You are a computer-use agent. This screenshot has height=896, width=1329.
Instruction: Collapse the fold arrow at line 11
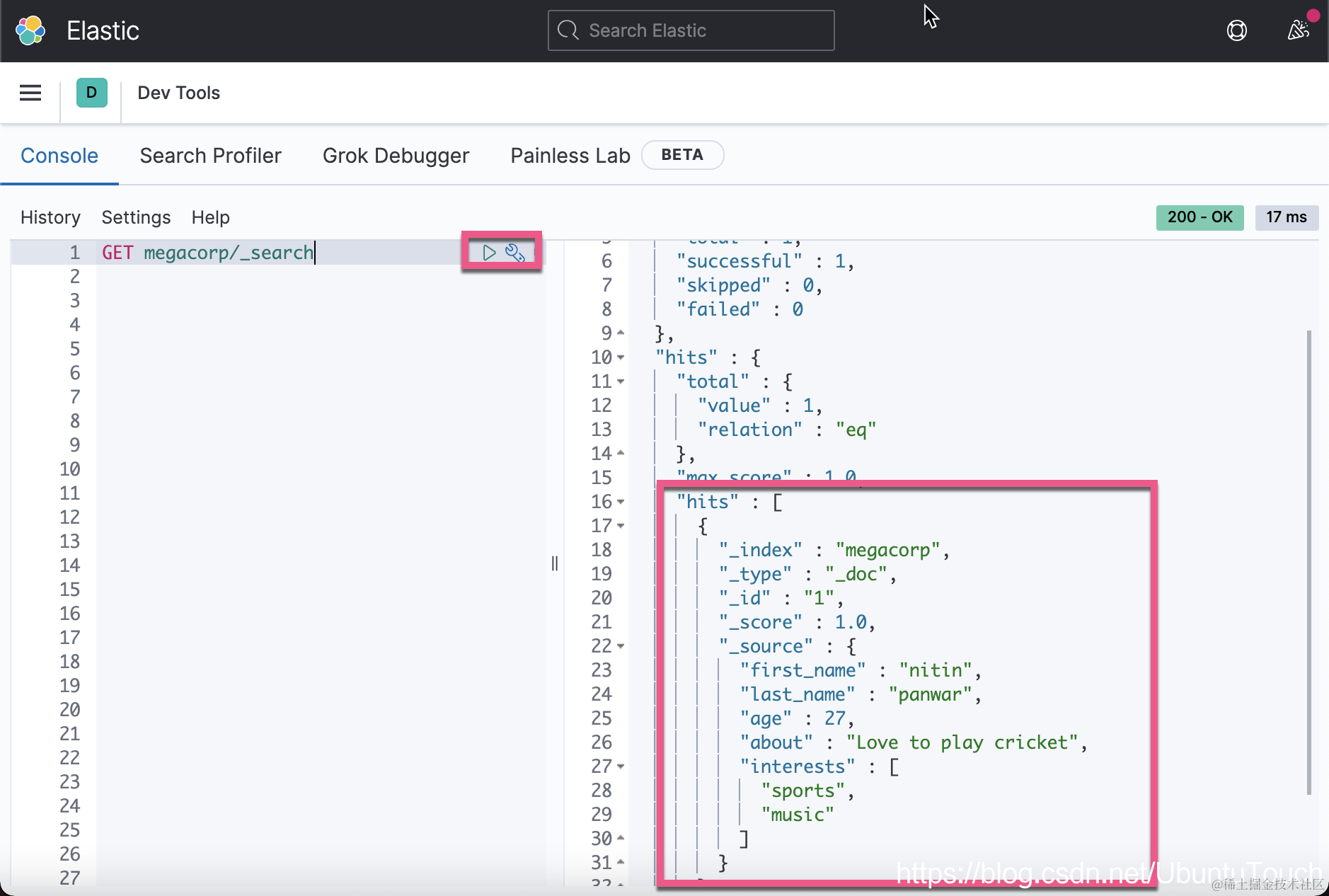coord(621,381)
